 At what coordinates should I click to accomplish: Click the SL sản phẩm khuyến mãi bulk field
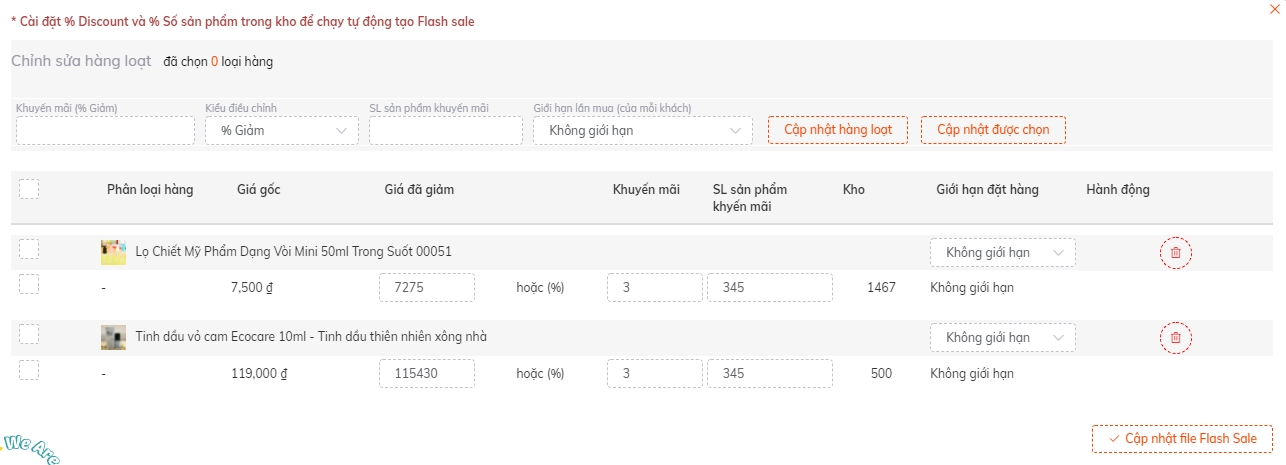446,130
